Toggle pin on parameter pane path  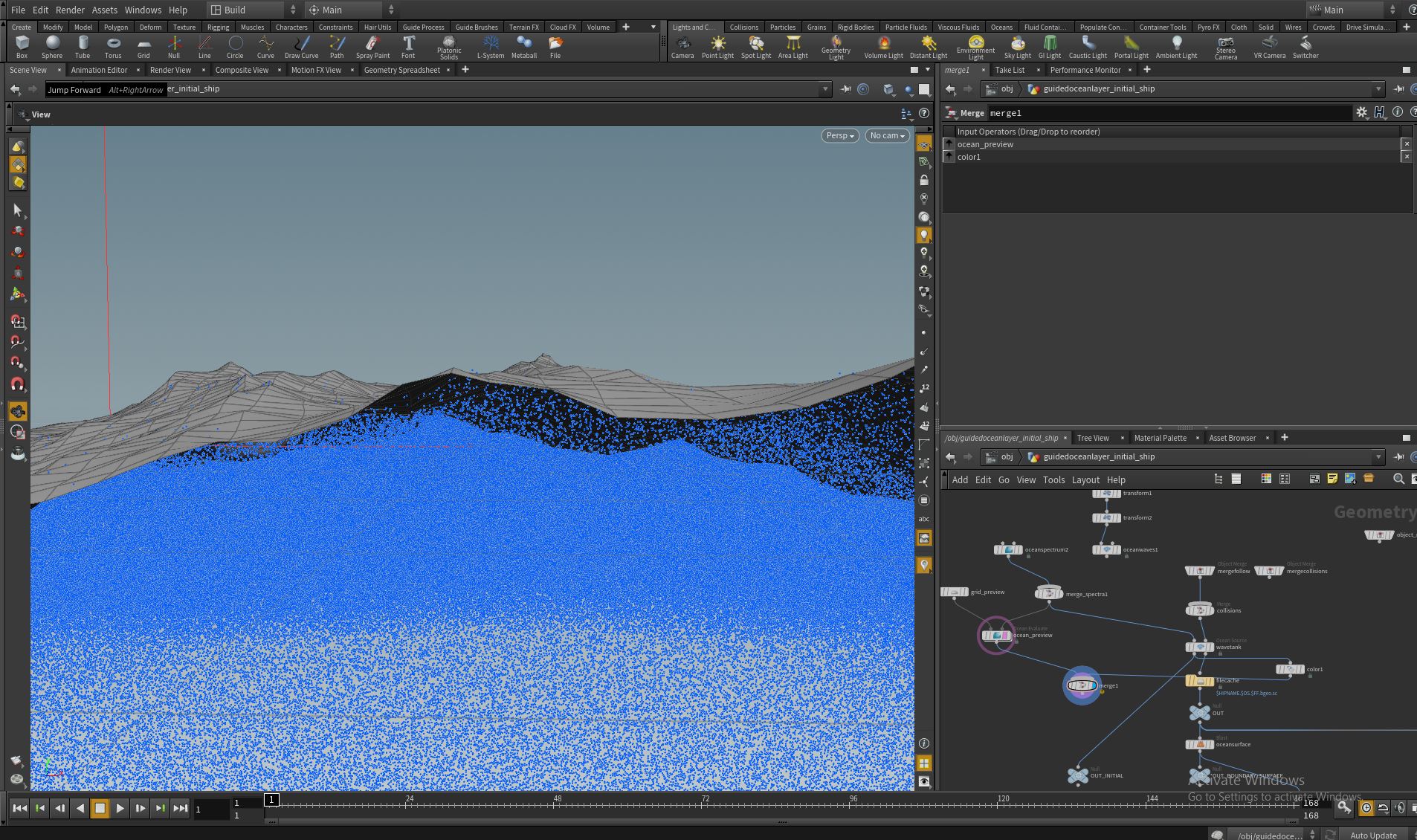click(1398, 89)
